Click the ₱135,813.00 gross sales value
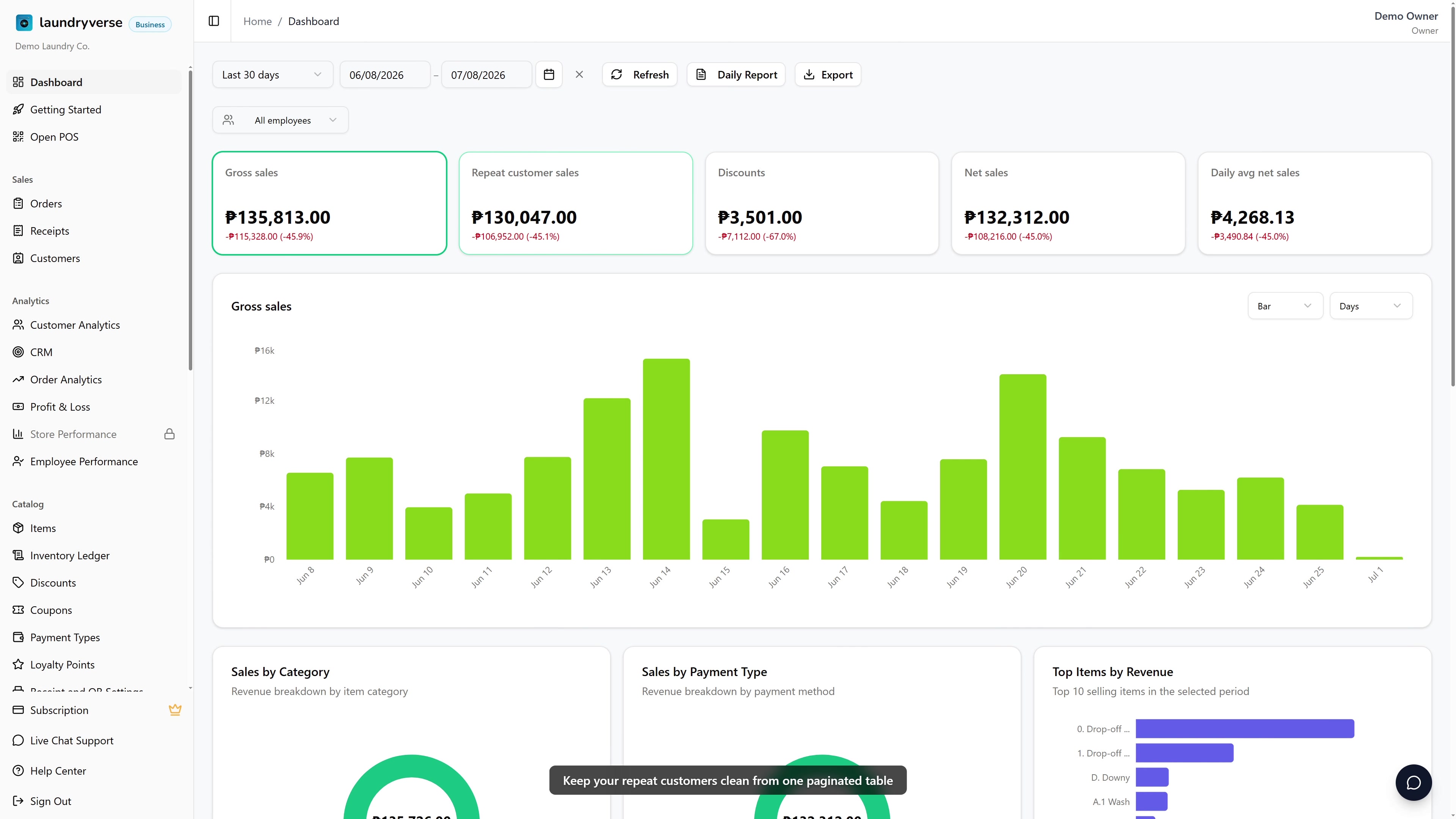Viewport: 1456px width, 819px height. click(x=278, y=217)
